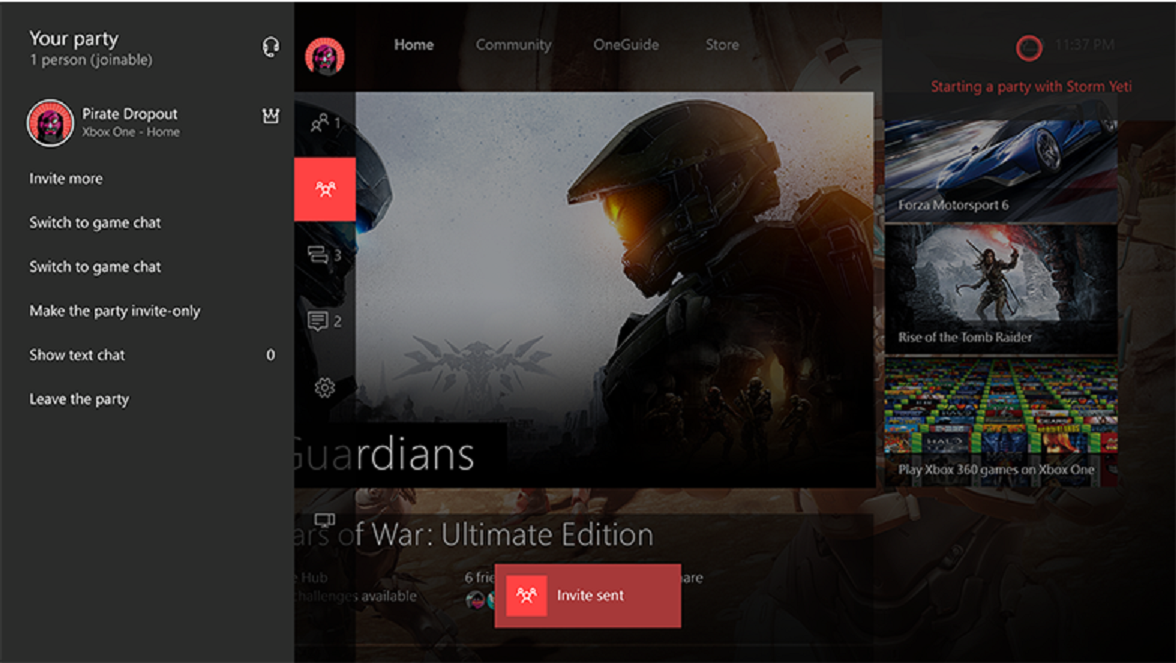Click the "1 person (joinable)" status text
The width and height of the screenshot is (1176, 663).
[x=91, y=60]
